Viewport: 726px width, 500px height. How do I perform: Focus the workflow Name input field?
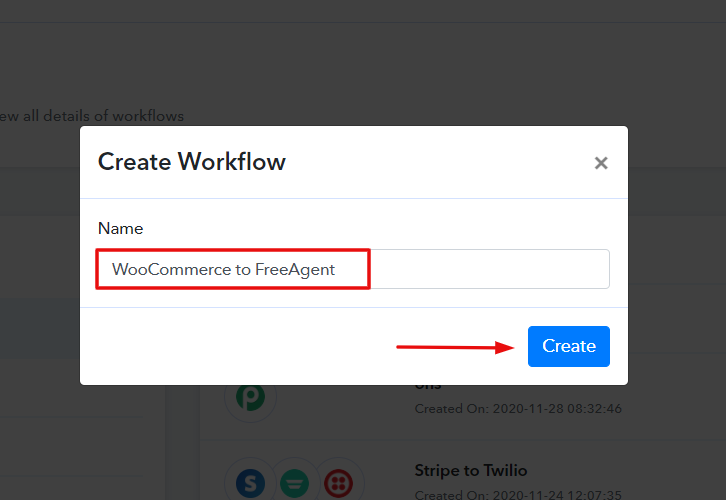(x=353, y=269)
